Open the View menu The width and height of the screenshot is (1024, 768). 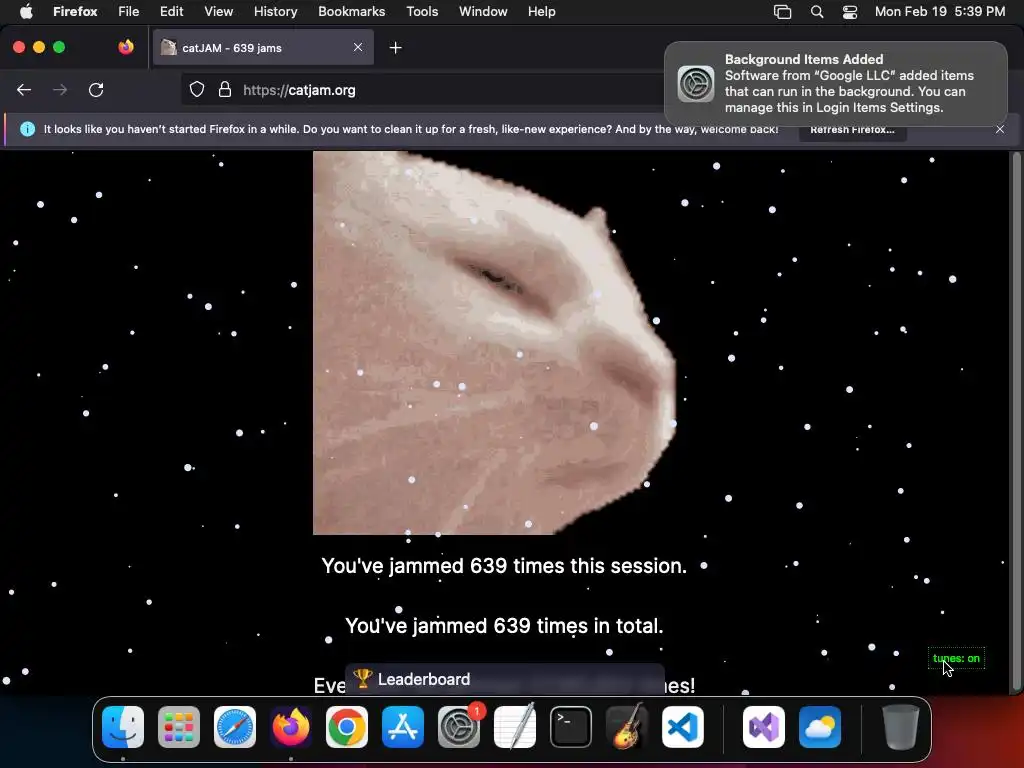pos(219,12)
